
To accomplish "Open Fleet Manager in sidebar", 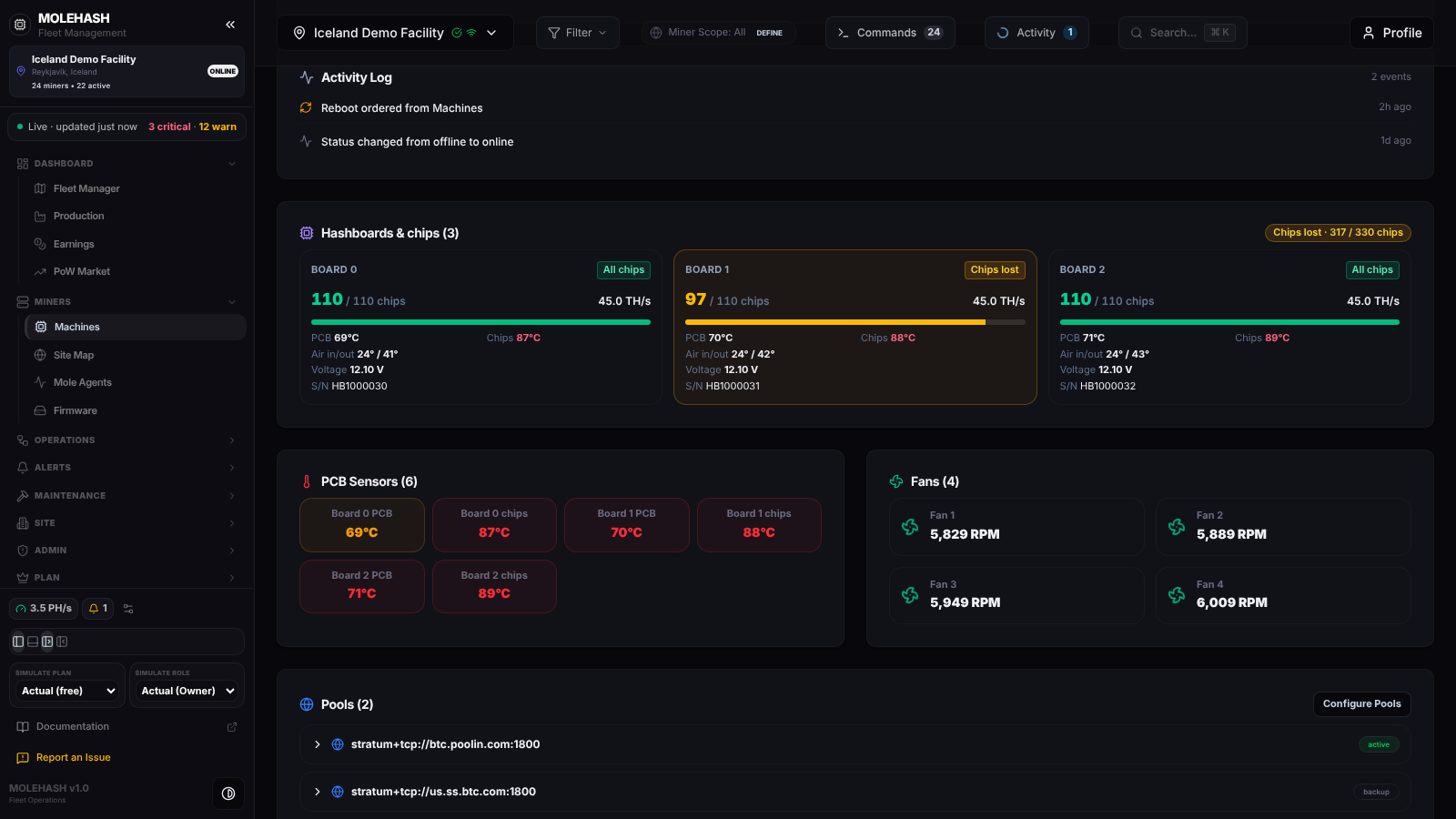I will (x=135, y=189).
